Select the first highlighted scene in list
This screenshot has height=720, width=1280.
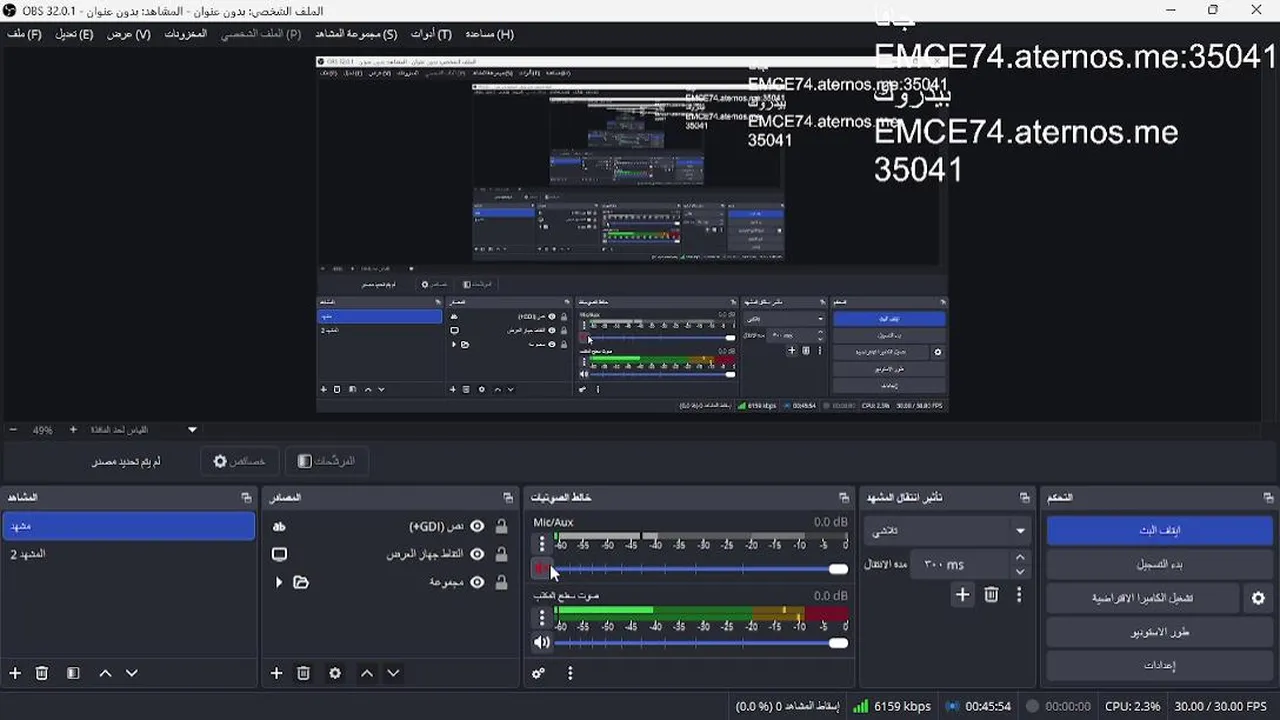pos(128,526)
